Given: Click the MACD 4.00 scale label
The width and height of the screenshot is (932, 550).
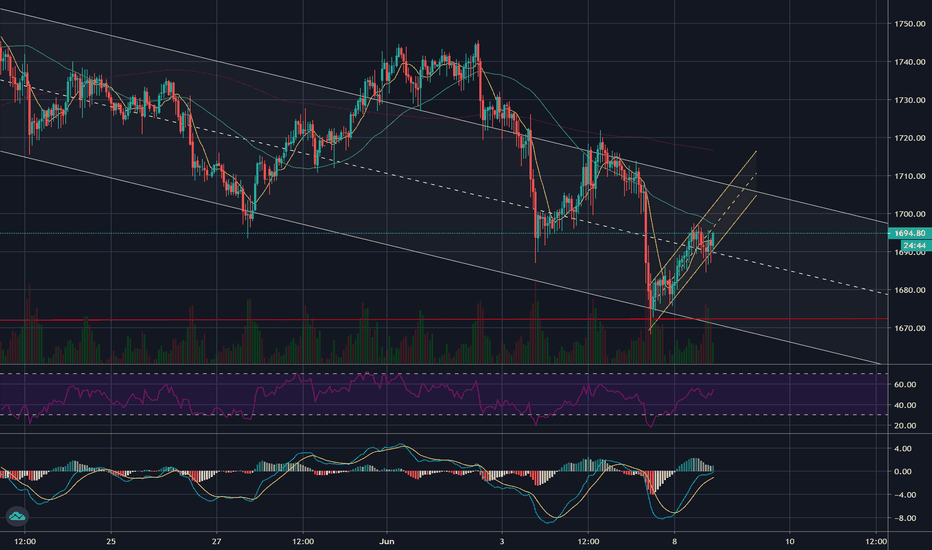Looking at the screenshot, I should pos(903,449).
